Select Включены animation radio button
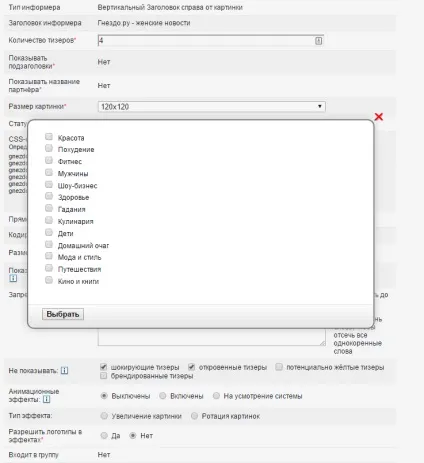 [x=163, y=396]
